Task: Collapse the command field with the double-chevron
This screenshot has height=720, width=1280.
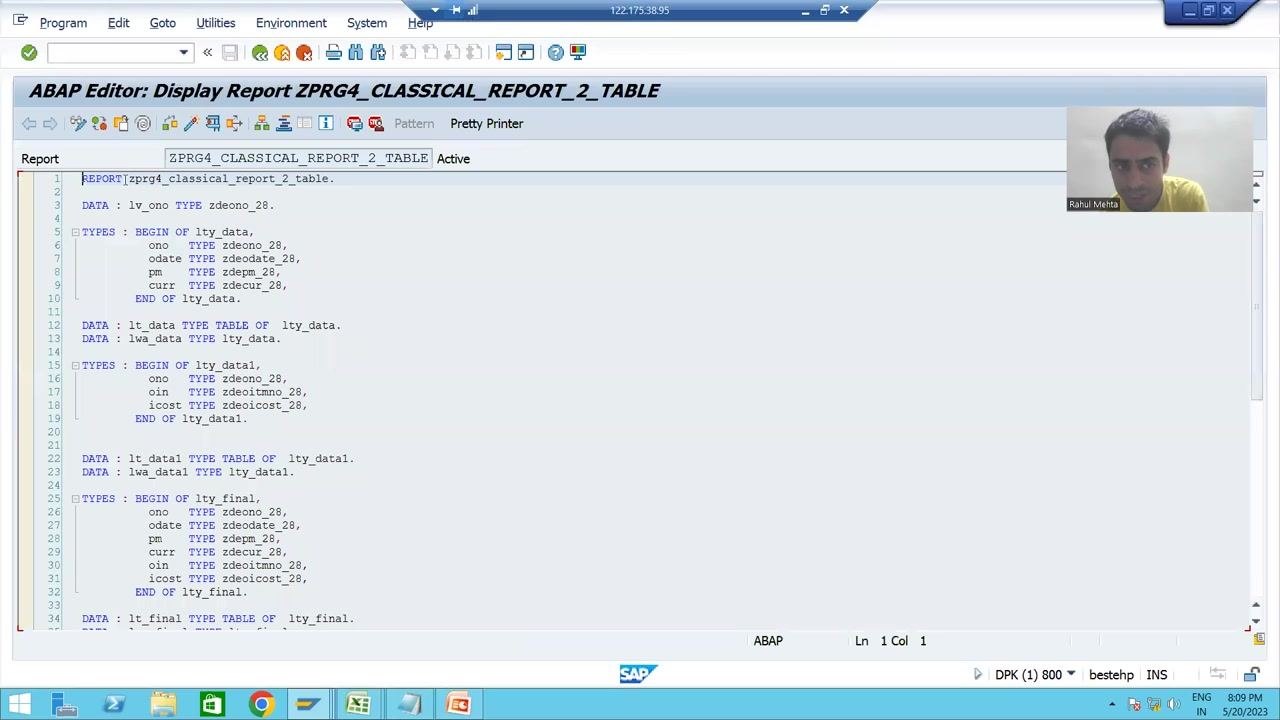Action: tap(207, 52)
